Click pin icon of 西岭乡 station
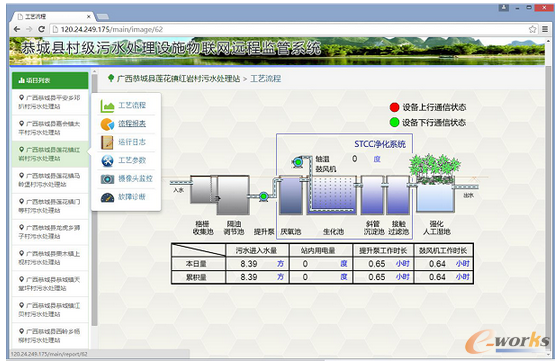Viewport: 560px width, 364px height. (21, 331)
